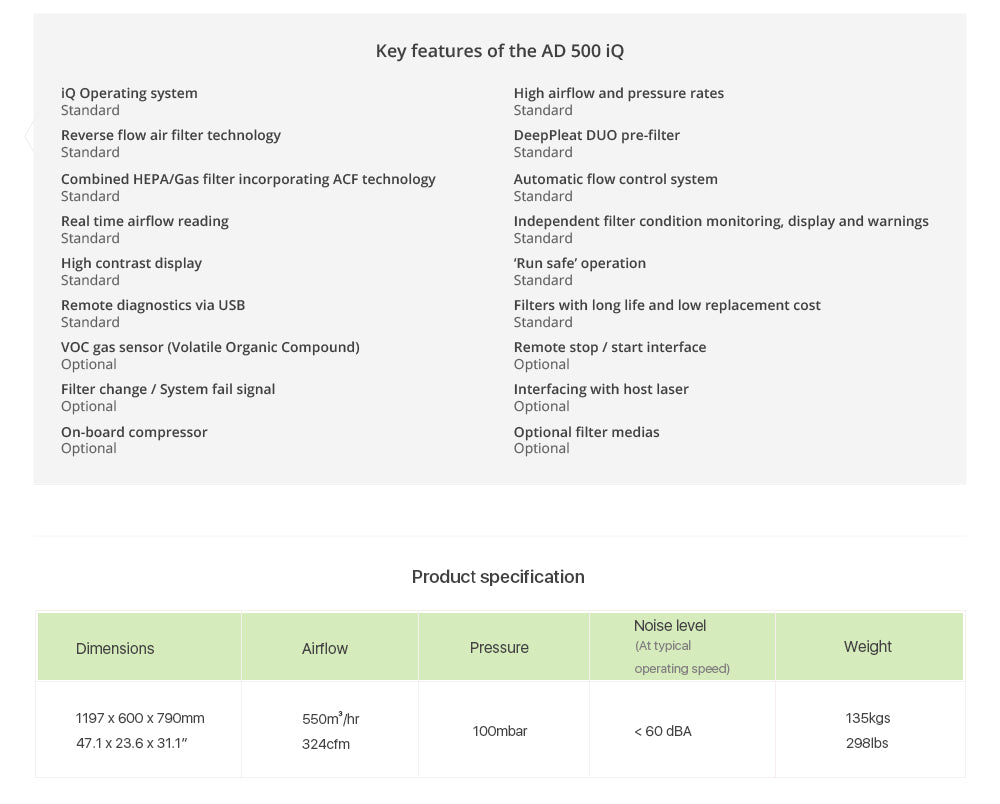This screenshot has height=804, width=1000.
Task: Click the faint left arrow beside the features panel
Action: click(x=29, y=136)
